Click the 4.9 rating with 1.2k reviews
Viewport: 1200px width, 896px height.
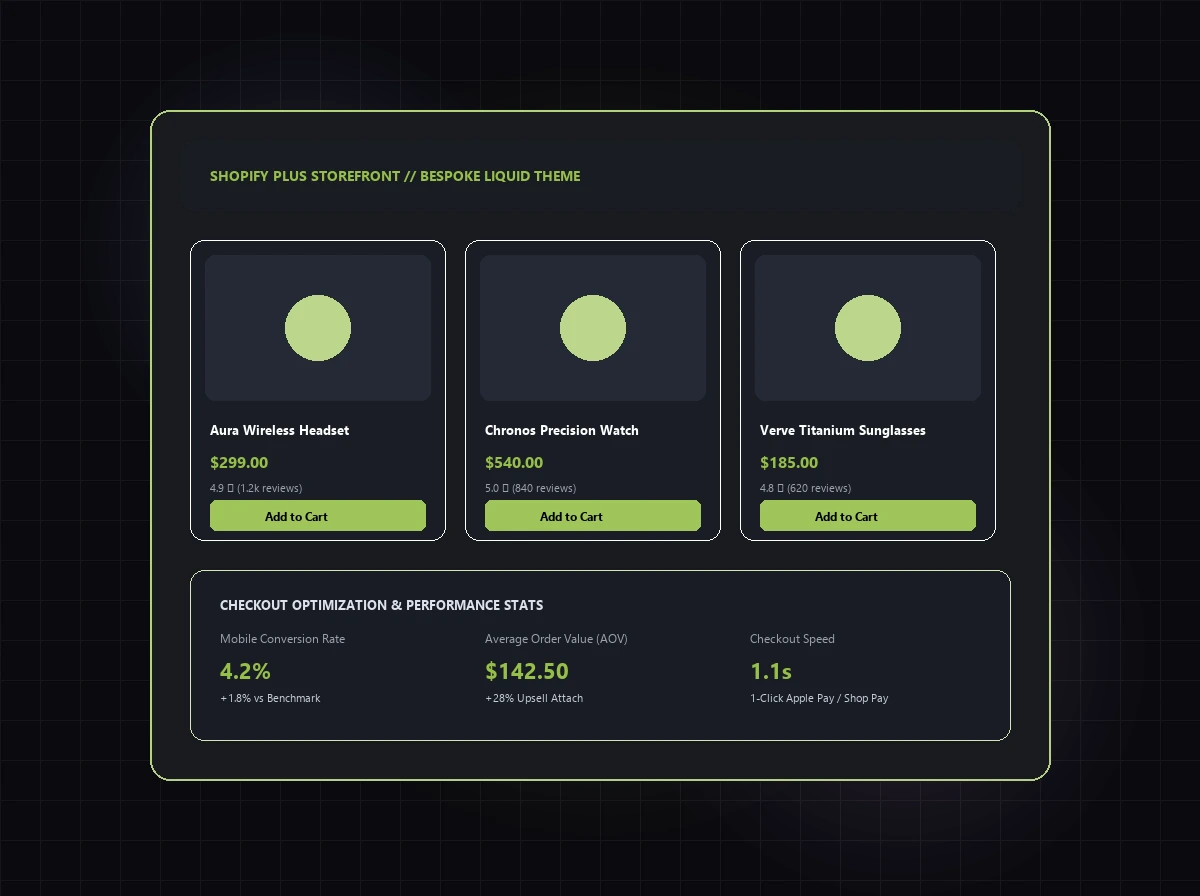(256, 488)
